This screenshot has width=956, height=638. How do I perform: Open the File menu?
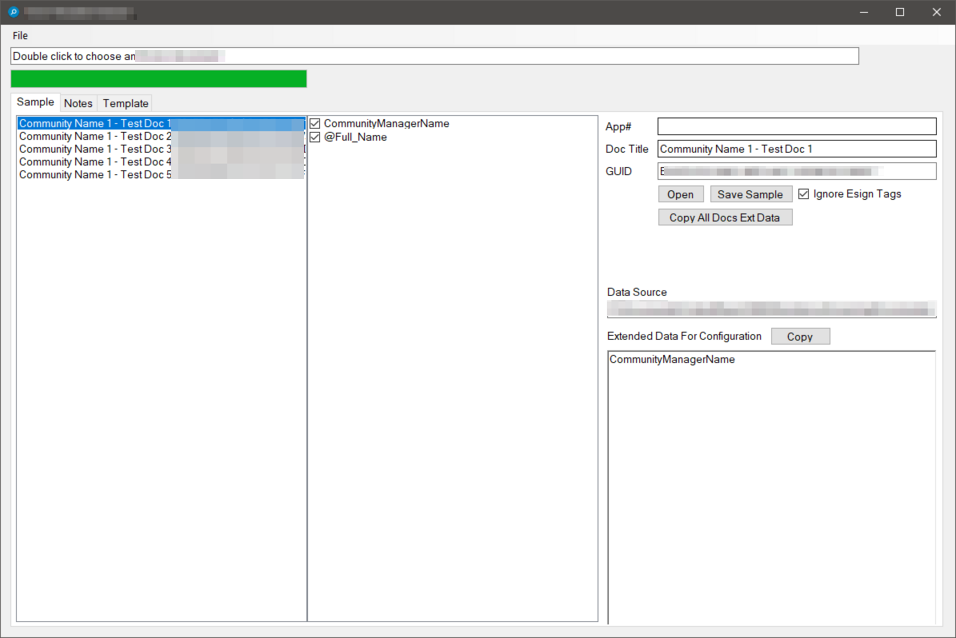coord(18,35)
